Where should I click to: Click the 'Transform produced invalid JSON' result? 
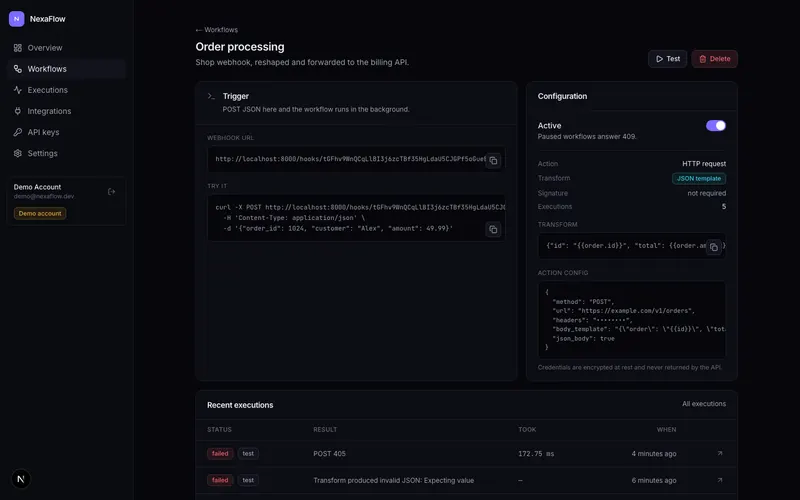click(393, 481)
